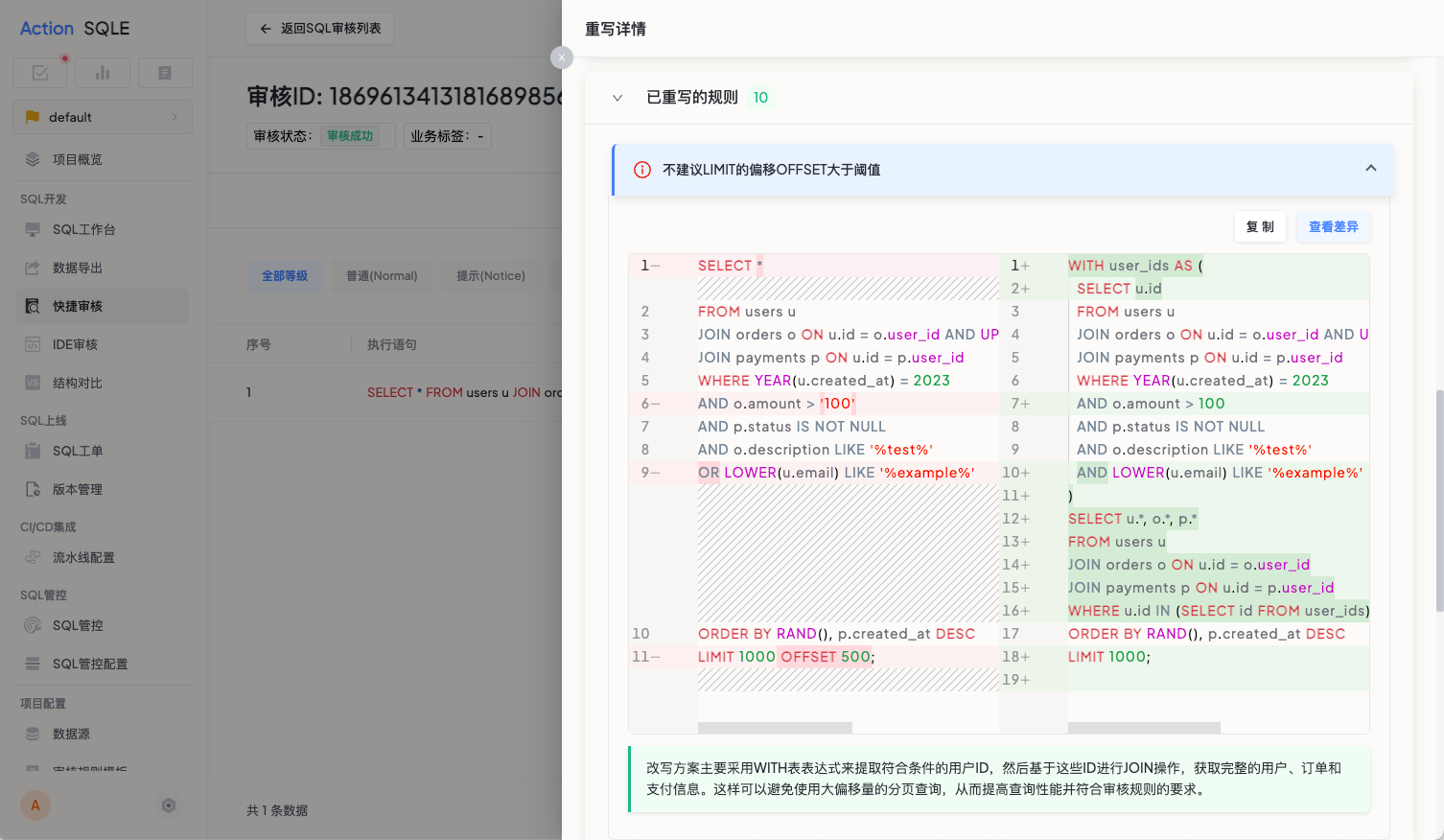Click the IDE审核 icon
The image size is (1444, 840).
(x=33, y=344)
